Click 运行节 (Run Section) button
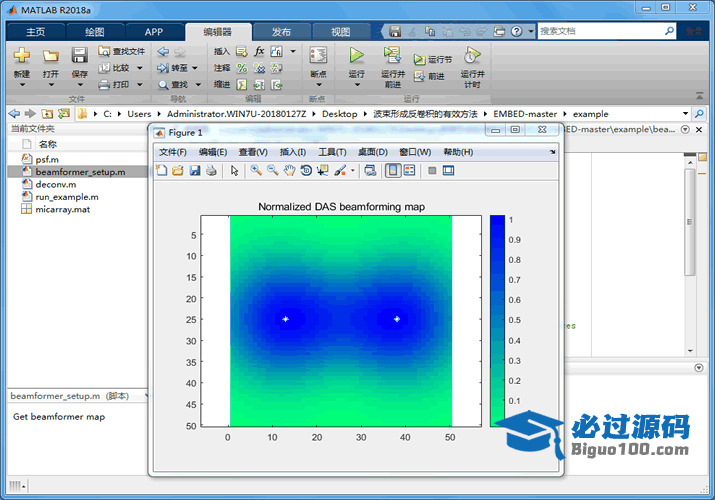715x500 pixels. tap(433, 60)
